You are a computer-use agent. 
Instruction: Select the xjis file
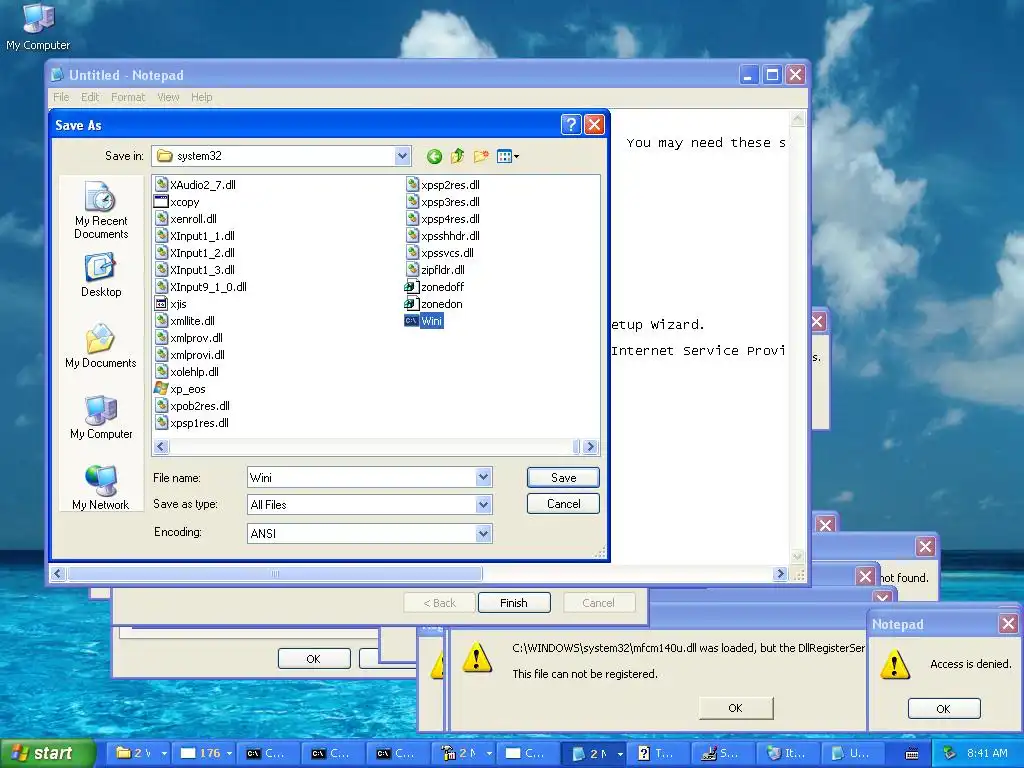point(170,304)
